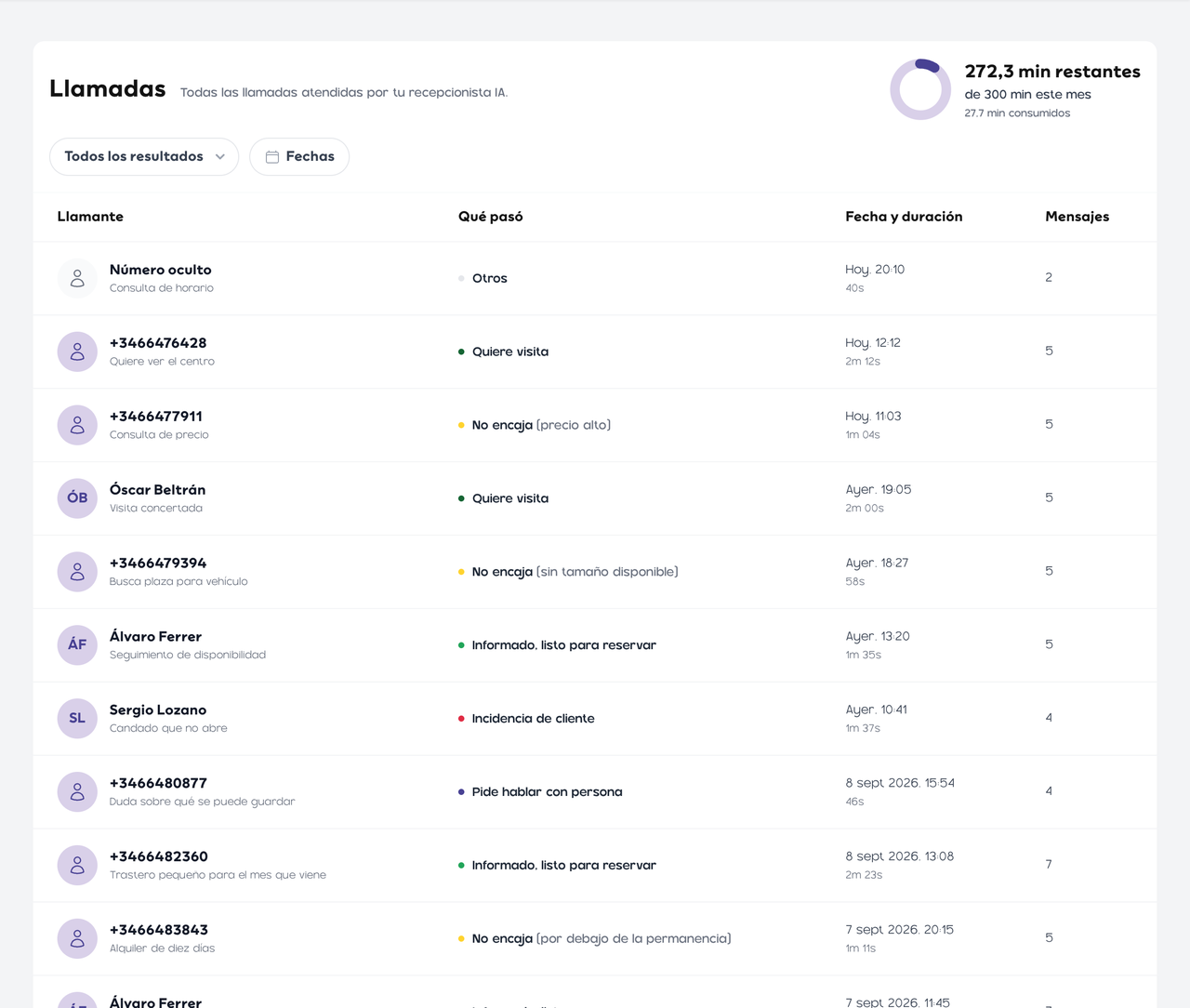Screen dimensions: 1190x1008
Task: Click the avatar icon for +3466482360
Action: [77, 866]
